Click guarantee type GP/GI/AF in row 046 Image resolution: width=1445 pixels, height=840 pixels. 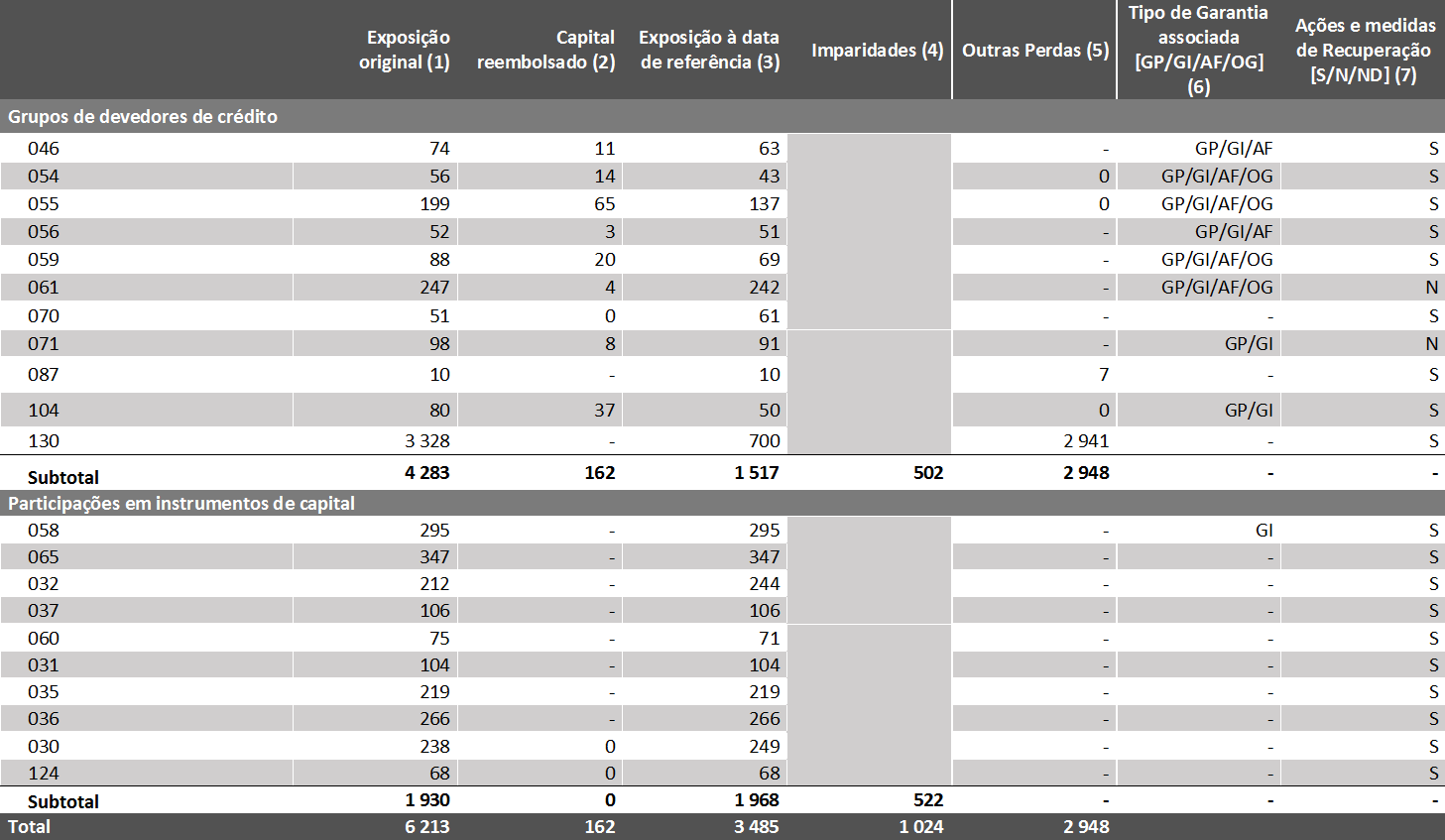point(1234,148)
